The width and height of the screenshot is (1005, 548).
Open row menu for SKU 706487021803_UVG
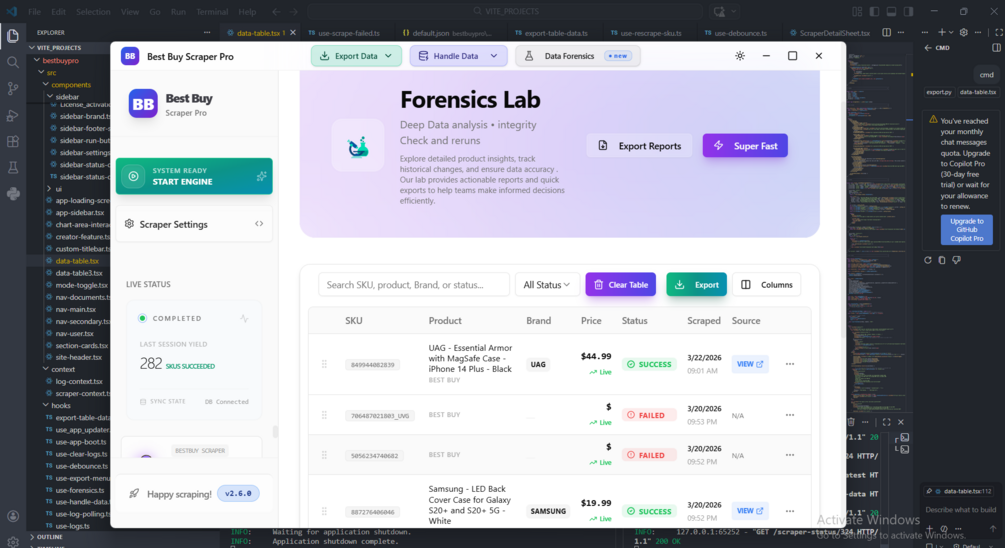pyautogui.click(x=790, y=415)
